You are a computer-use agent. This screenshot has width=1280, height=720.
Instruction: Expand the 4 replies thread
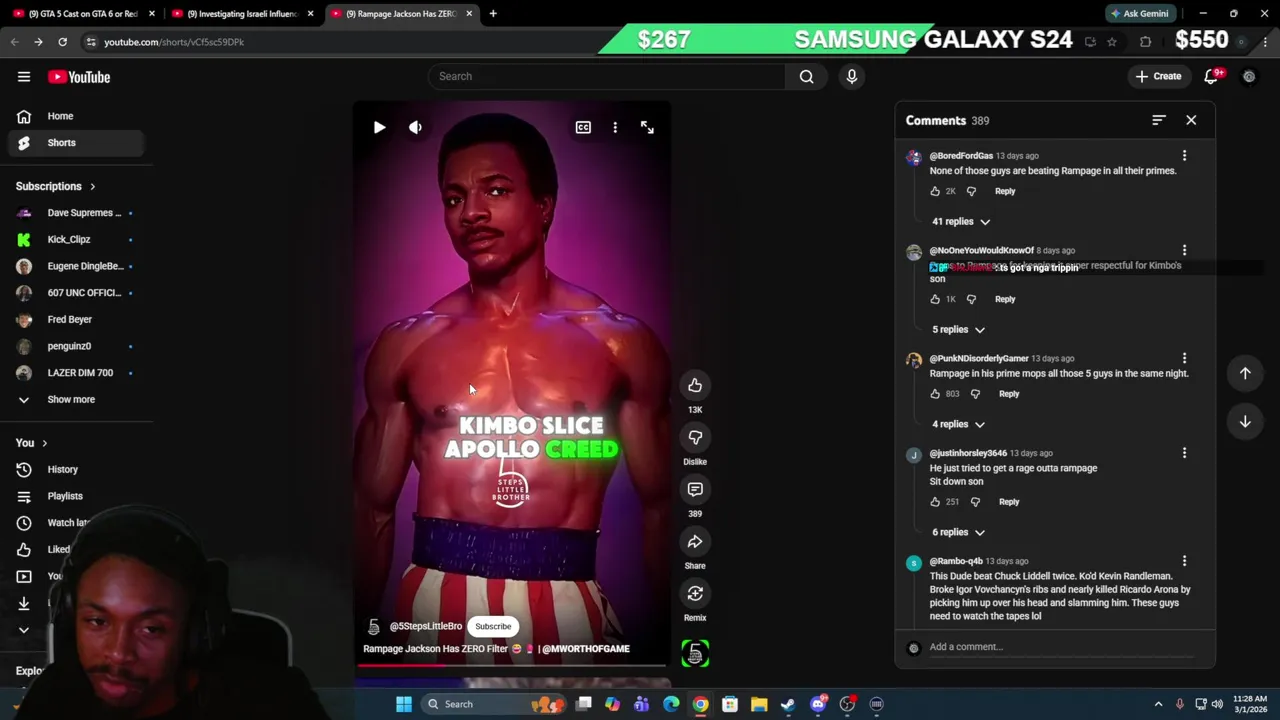tap(958, 424)
